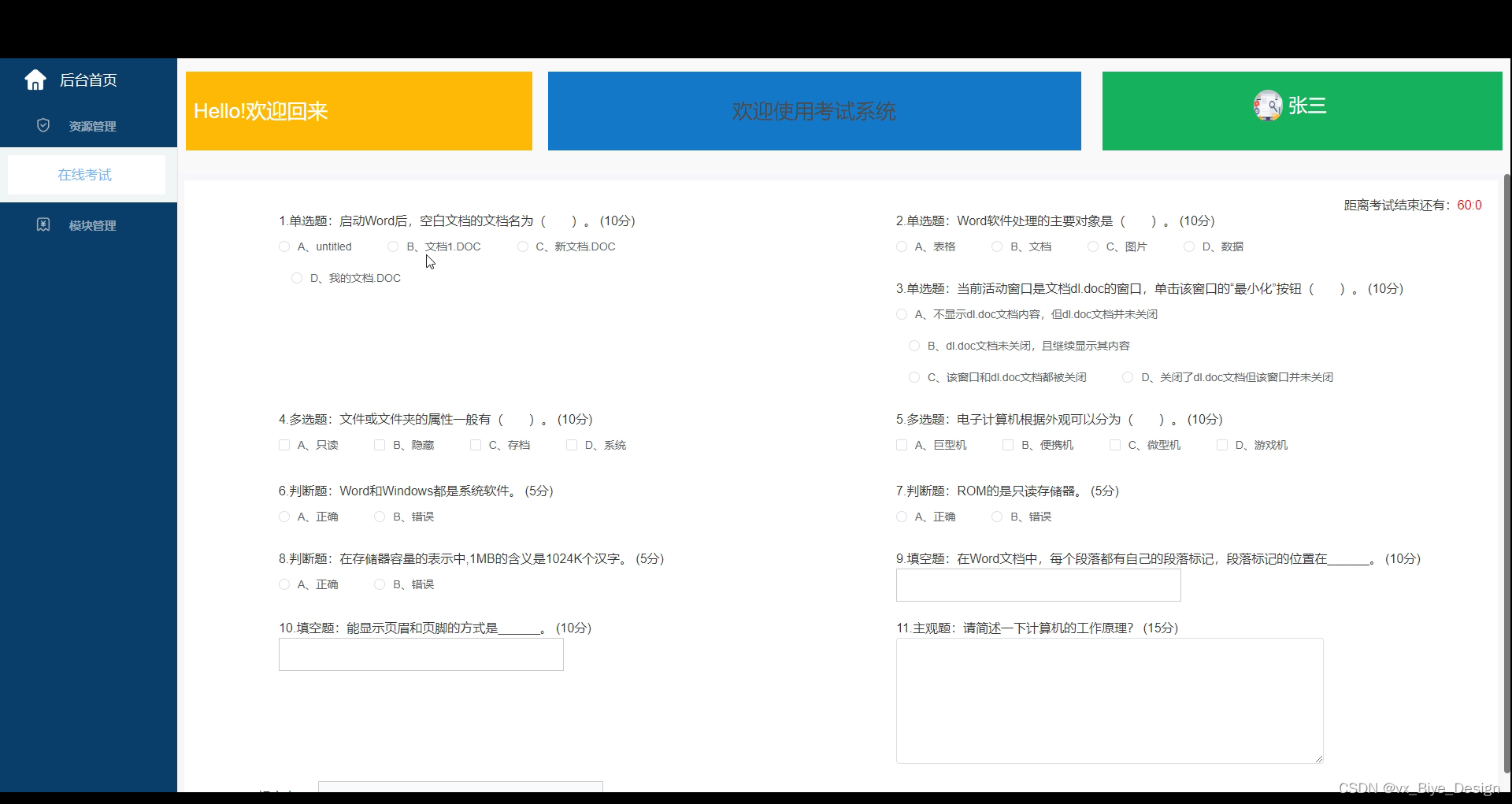
Task: Check B 隐藏 in question 4
Action: (x=380, y=445)
